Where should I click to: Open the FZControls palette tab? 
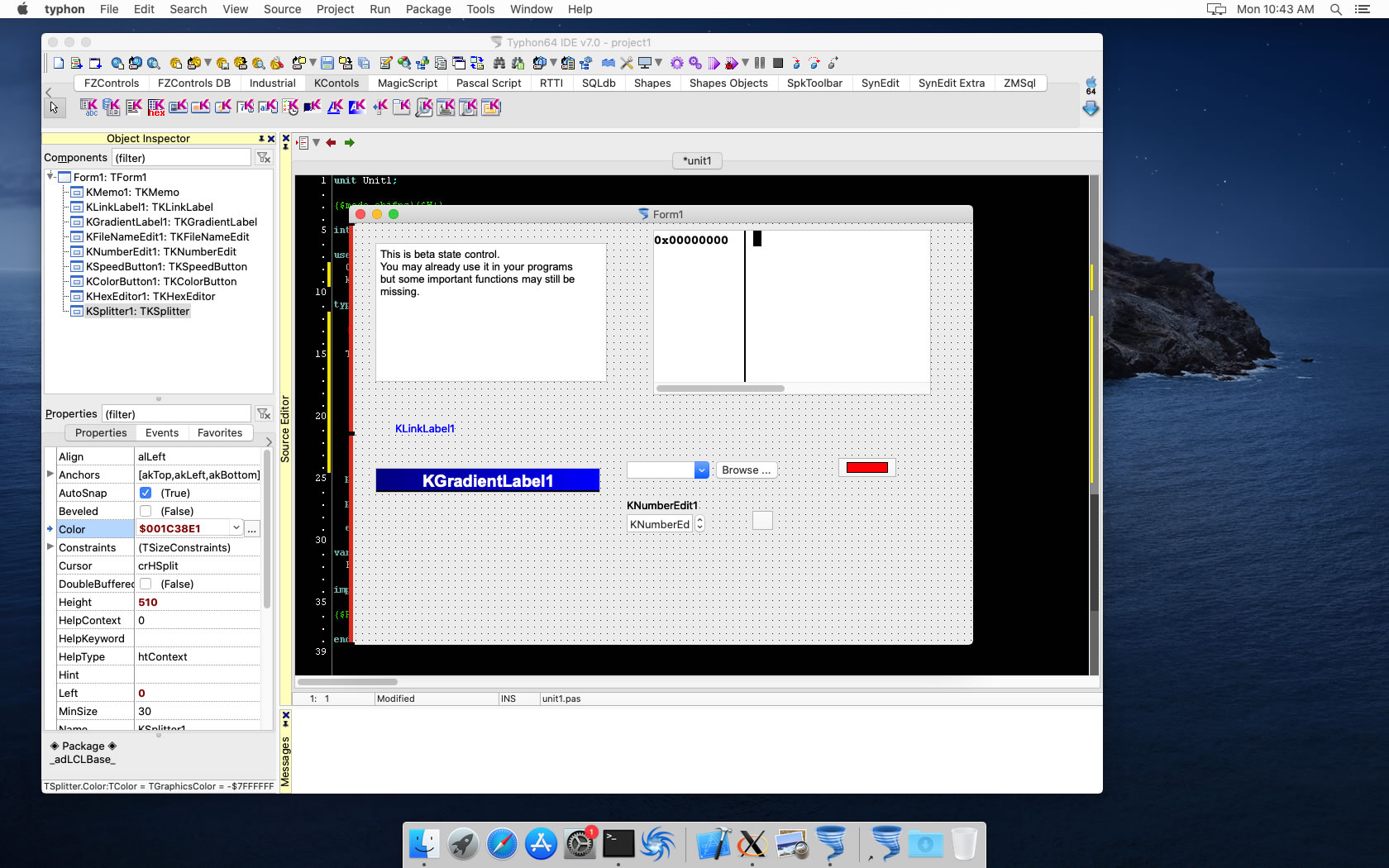click(112, 83)
